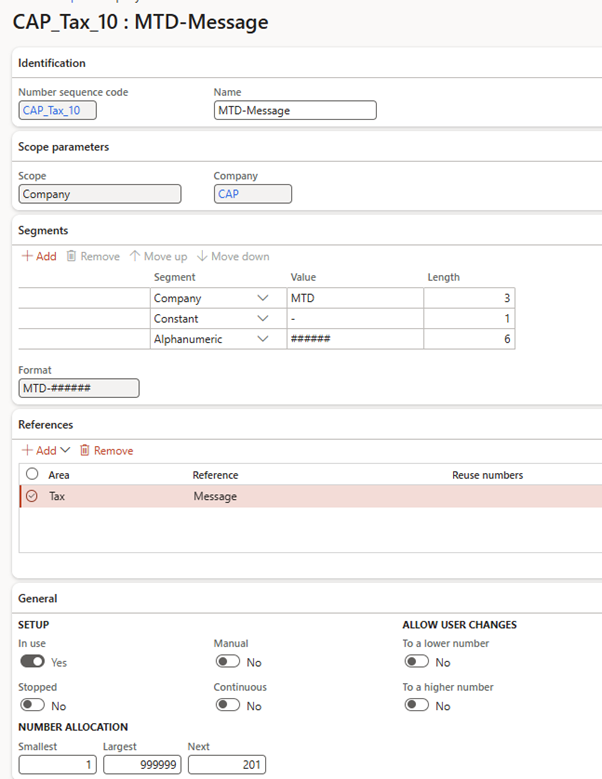Click the Length column header
This screenshot has width=602, height=779.
pos(444,277)
